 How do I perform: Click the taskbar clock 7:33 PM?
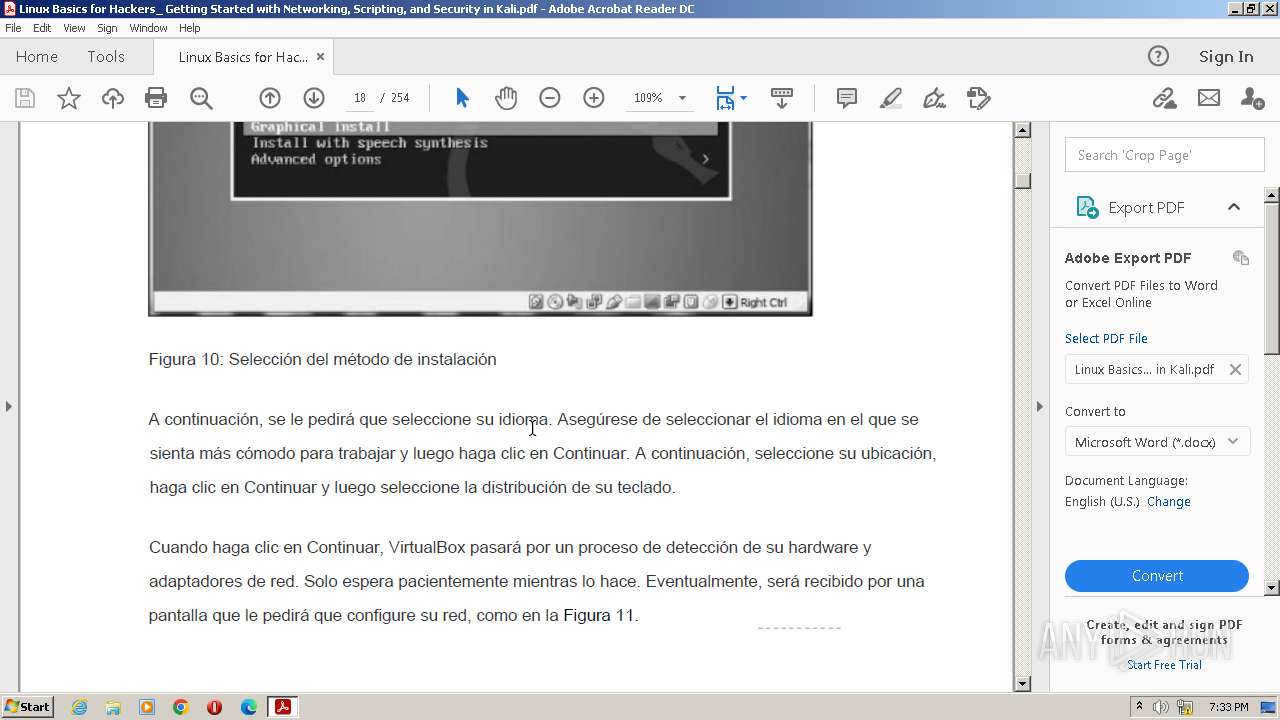pos(1228,707)
